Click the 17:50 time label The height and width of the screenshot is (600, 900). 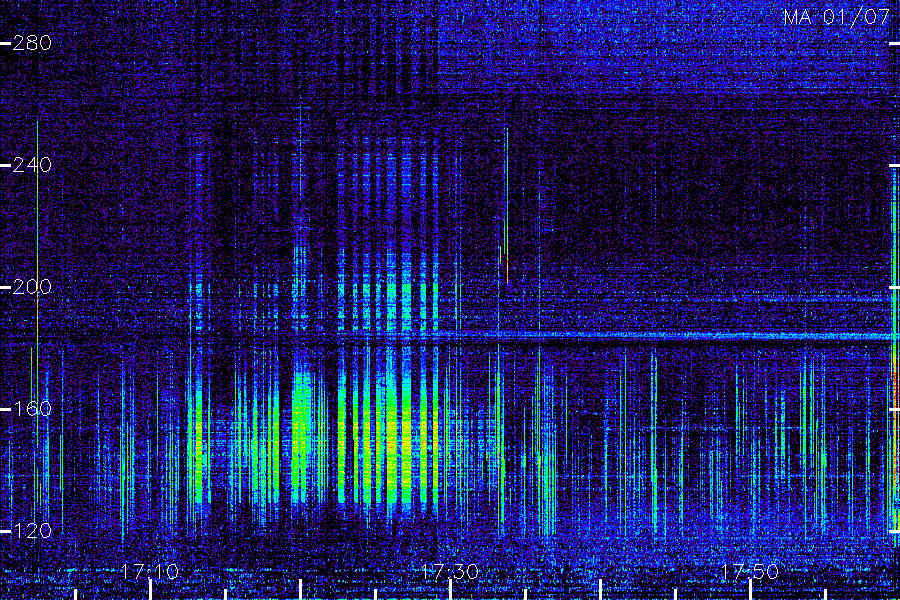750,571
